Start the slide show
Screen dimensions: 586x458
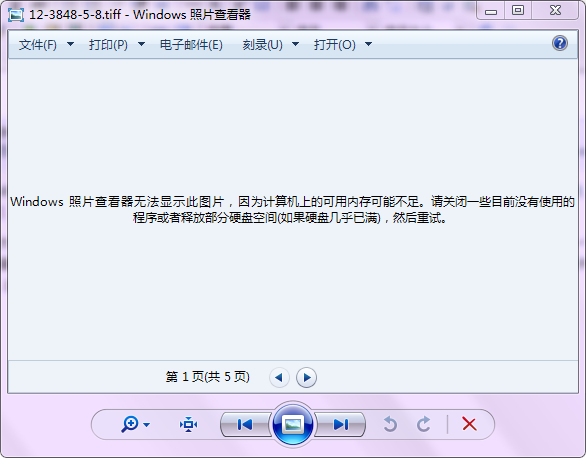click(x=293, y=424)
